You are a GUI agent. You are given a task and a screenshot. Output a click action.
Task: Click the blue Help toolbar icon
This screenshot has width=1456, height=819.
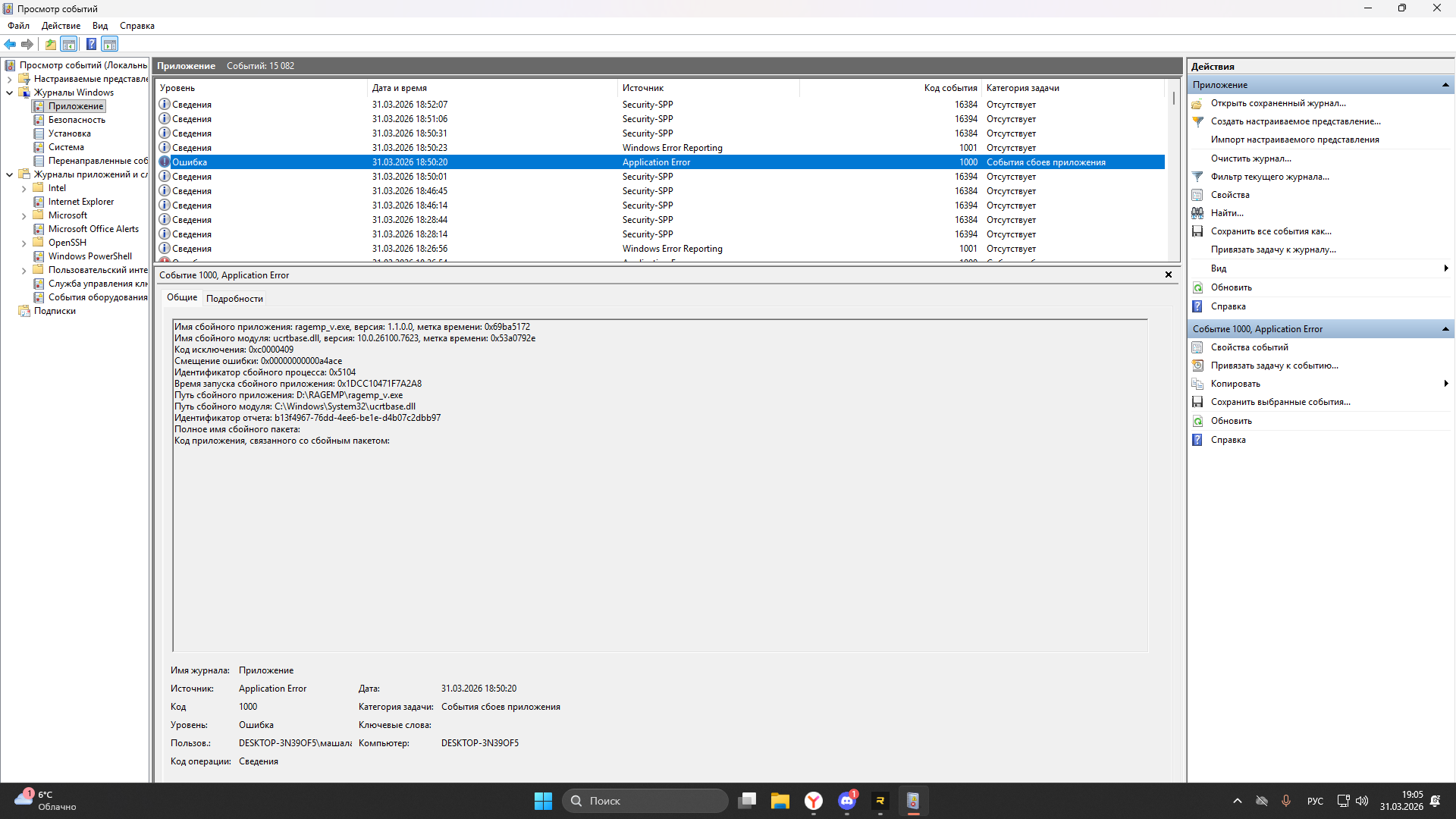point(91,44)
